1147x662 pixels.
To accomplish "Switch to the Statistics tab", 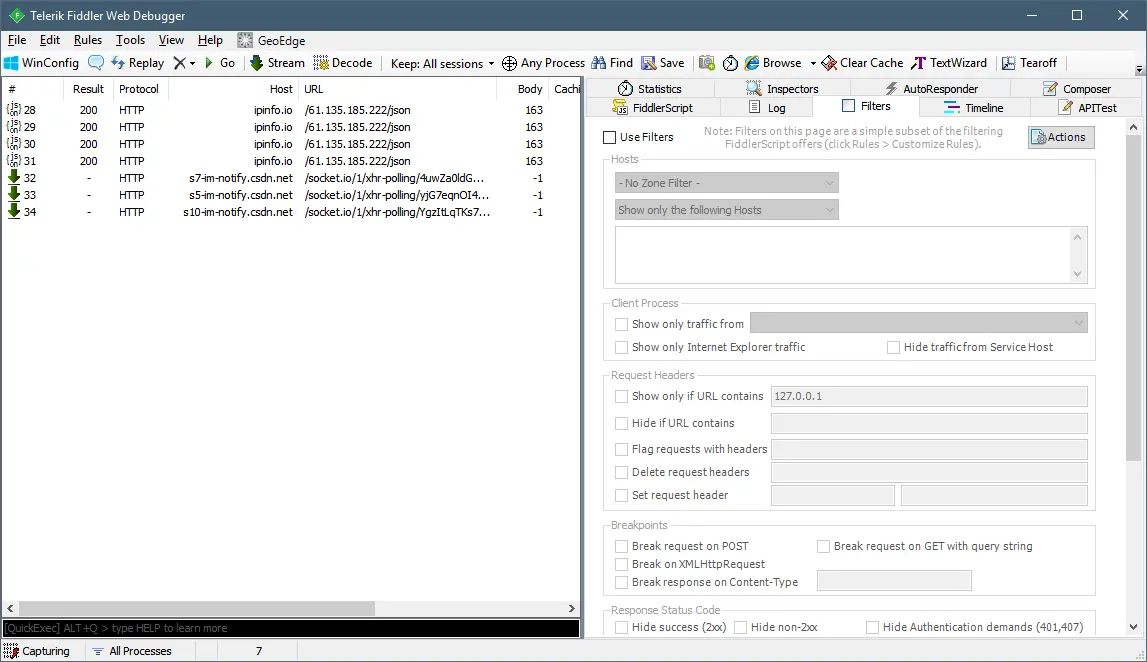I will click(650, 89).
